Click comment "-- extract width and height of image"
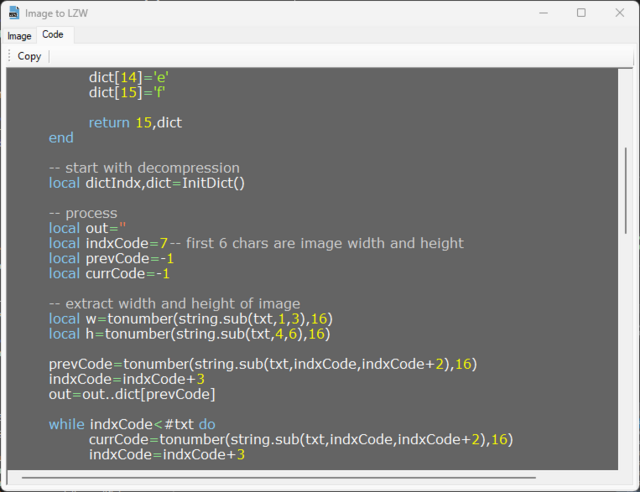Screen dimensions: 640x492 tap(174, 304)
